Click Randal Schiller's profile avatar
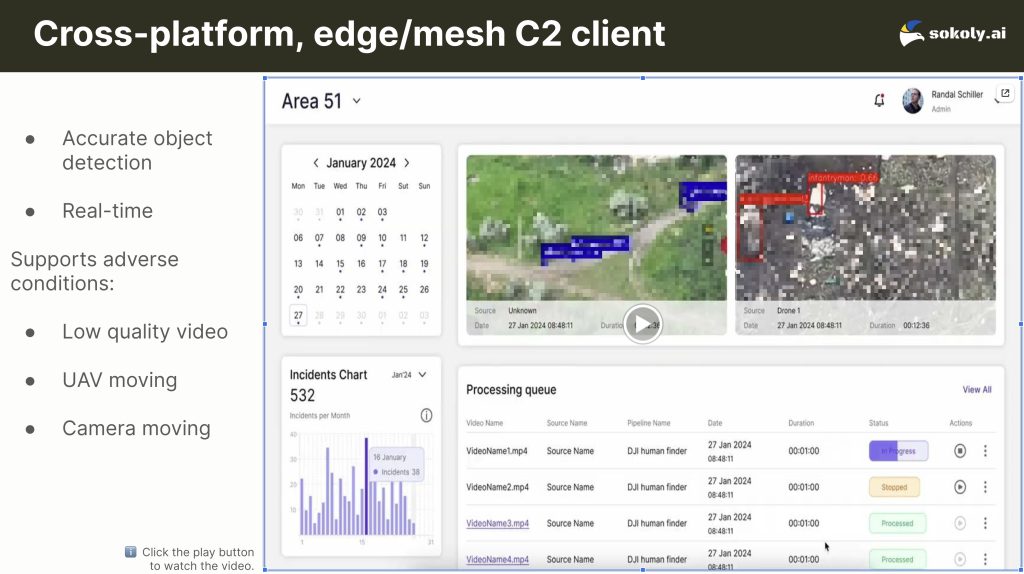The image size is (1024, 574). coord(912,101)
